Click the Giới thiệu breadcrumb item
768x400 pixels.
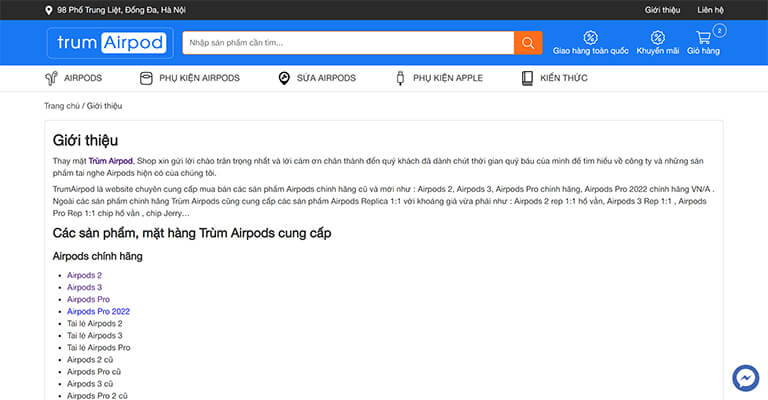tap(105, 106)
